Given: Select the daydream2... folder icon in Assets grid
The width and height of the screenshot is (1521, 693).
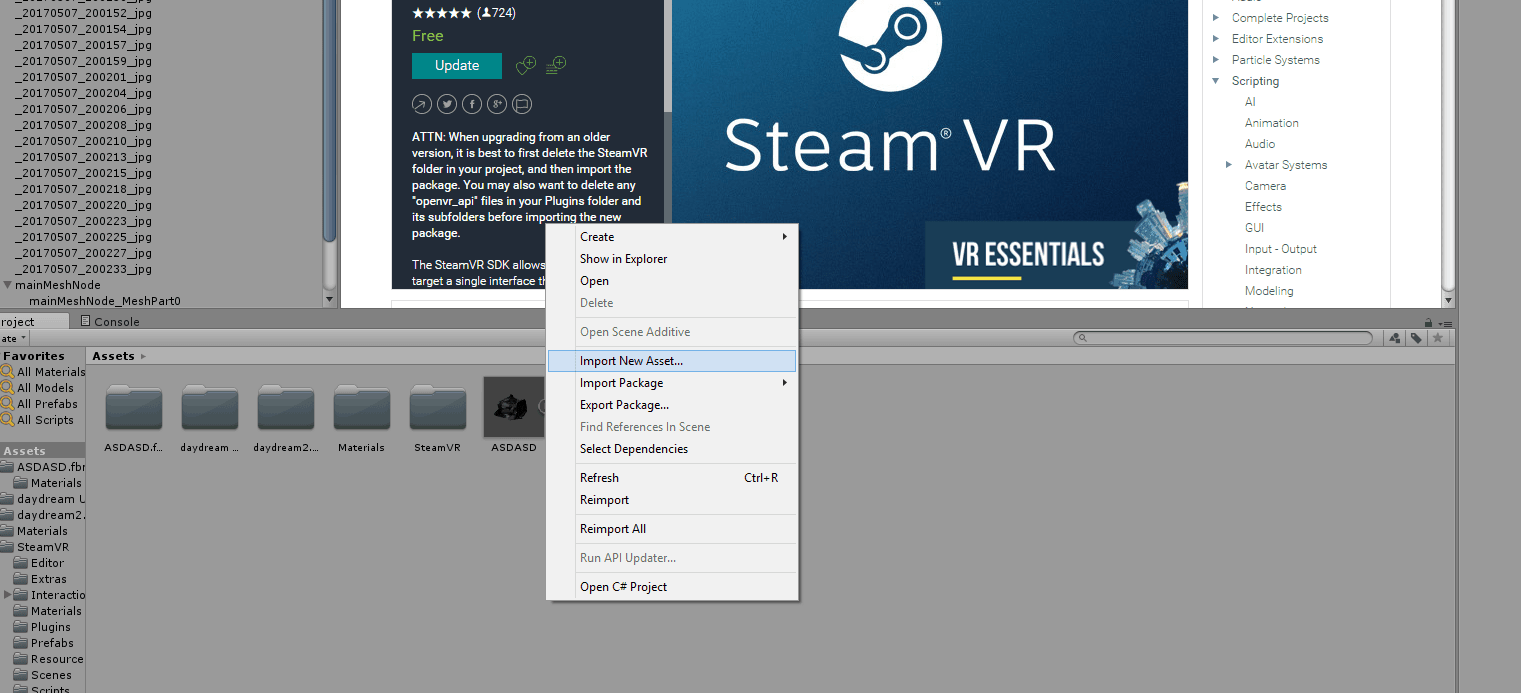Looking at the screenshot, I should tap(285, 408).
